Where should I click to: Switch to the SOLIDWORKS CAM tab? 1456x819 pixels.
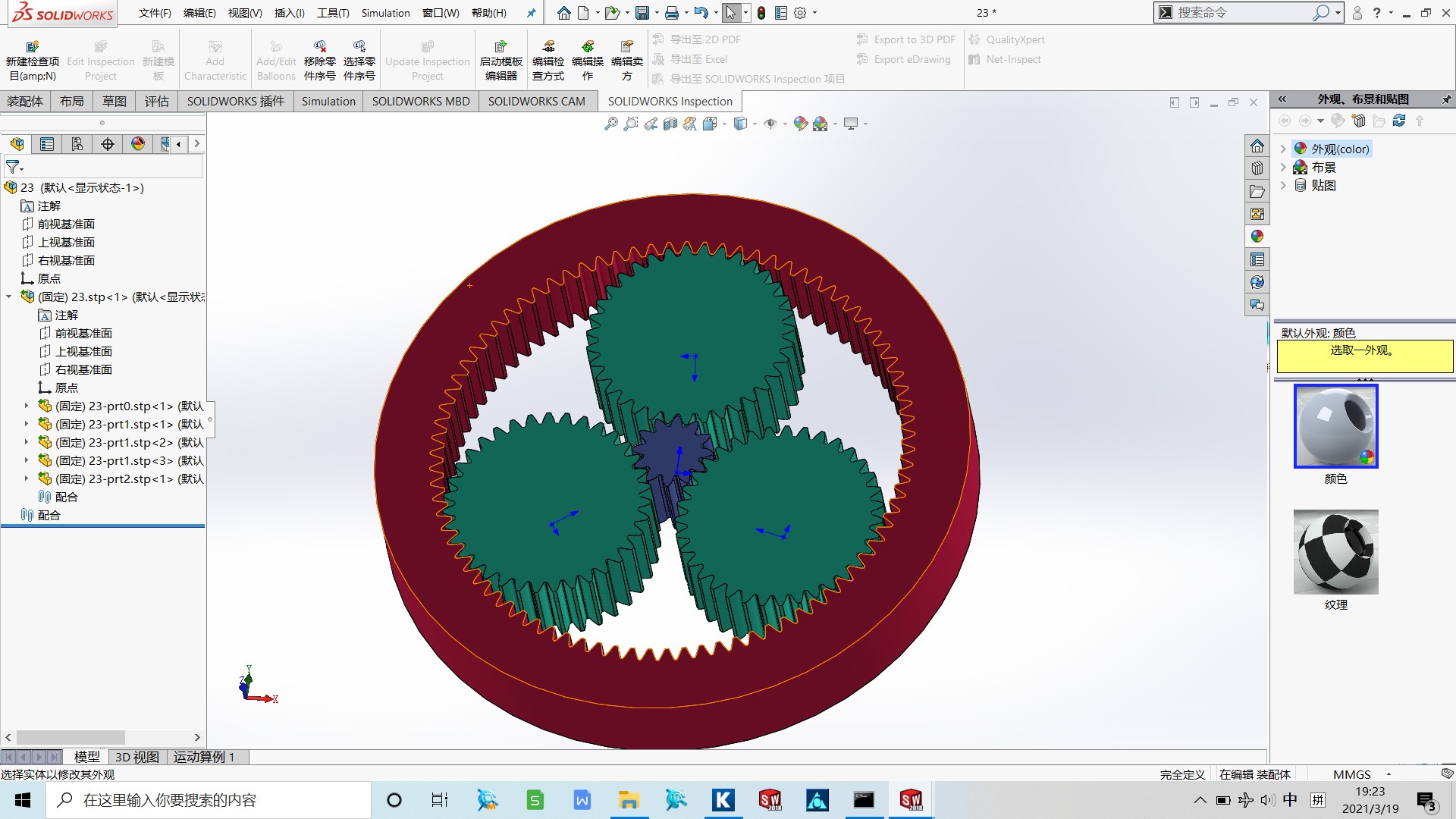pos(536,101)
